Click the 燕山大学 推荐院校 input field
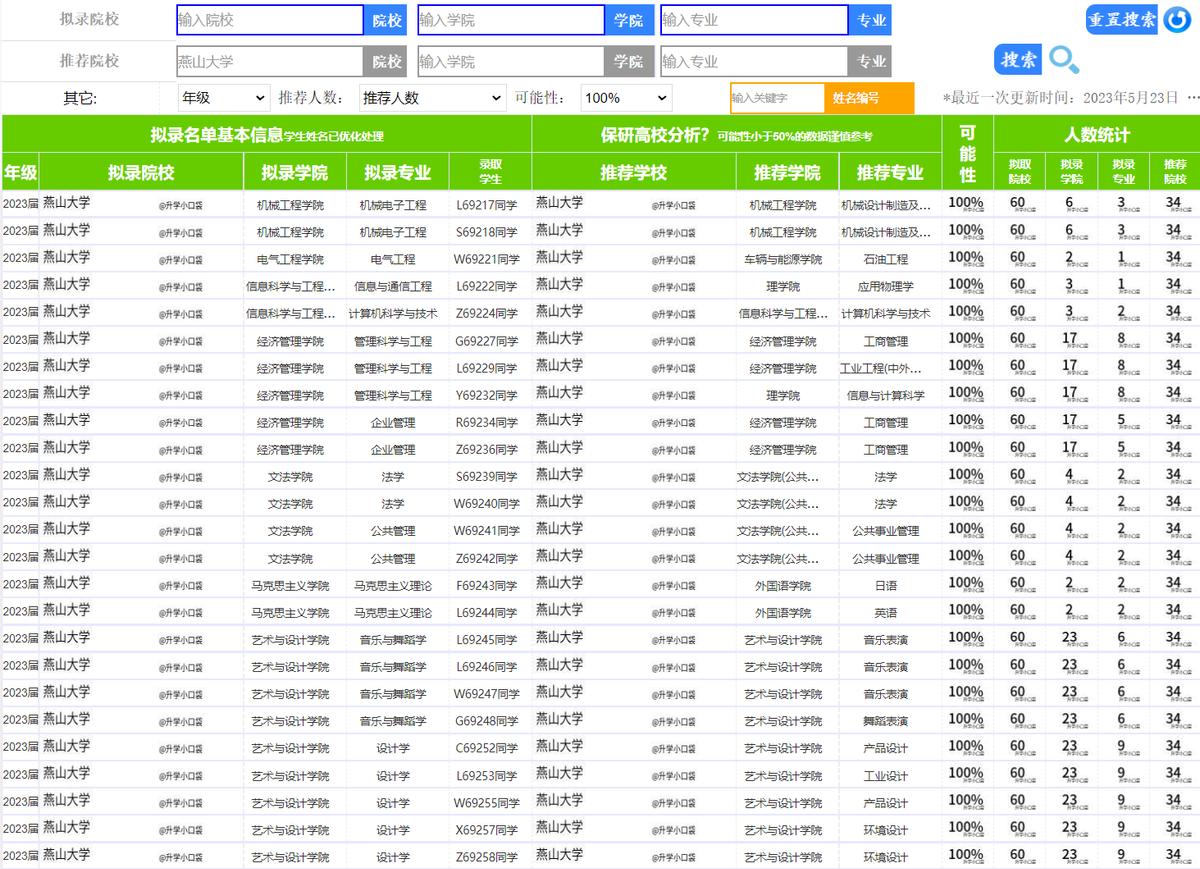1200x869 pixels. [269, 62]
